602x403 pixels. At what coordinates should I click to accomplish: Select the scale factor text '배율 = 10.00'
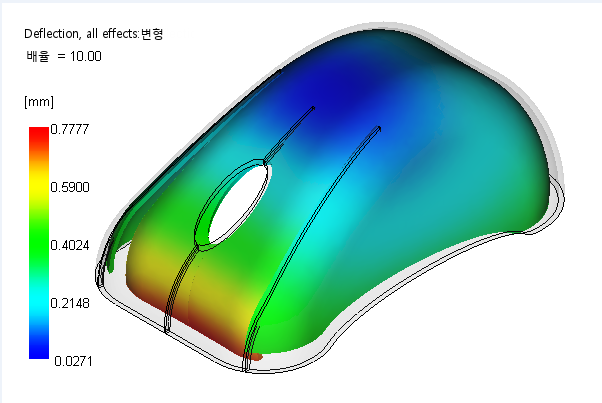(64, 56)
